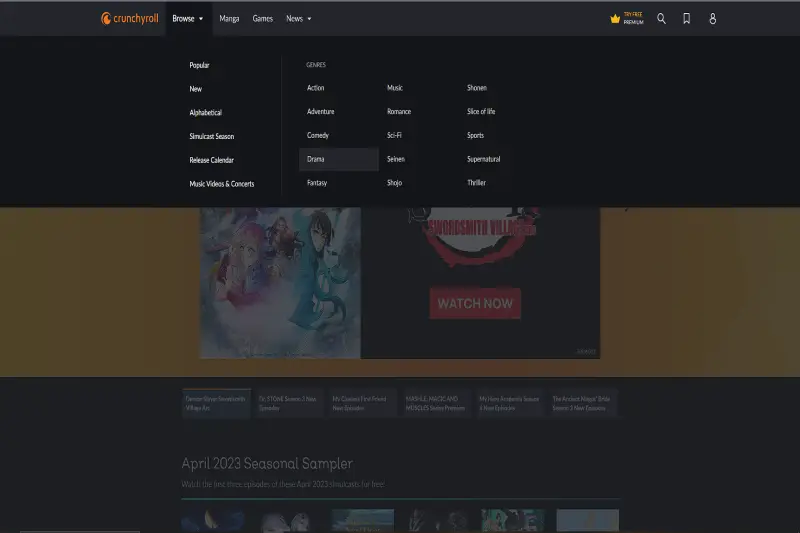Select Popular in Browse menu
The image size is (800, 533).
pos(199,65)
